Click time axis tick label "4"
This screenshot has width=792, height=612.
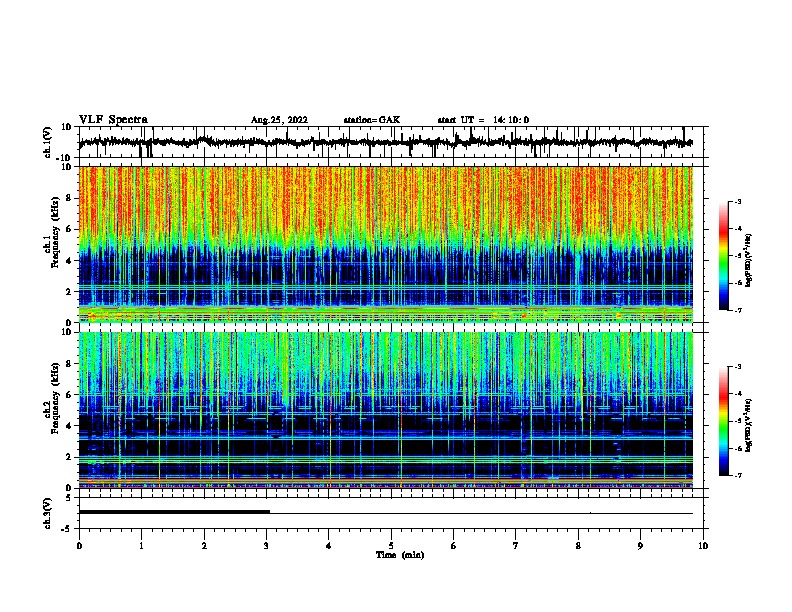coord(329,545)
